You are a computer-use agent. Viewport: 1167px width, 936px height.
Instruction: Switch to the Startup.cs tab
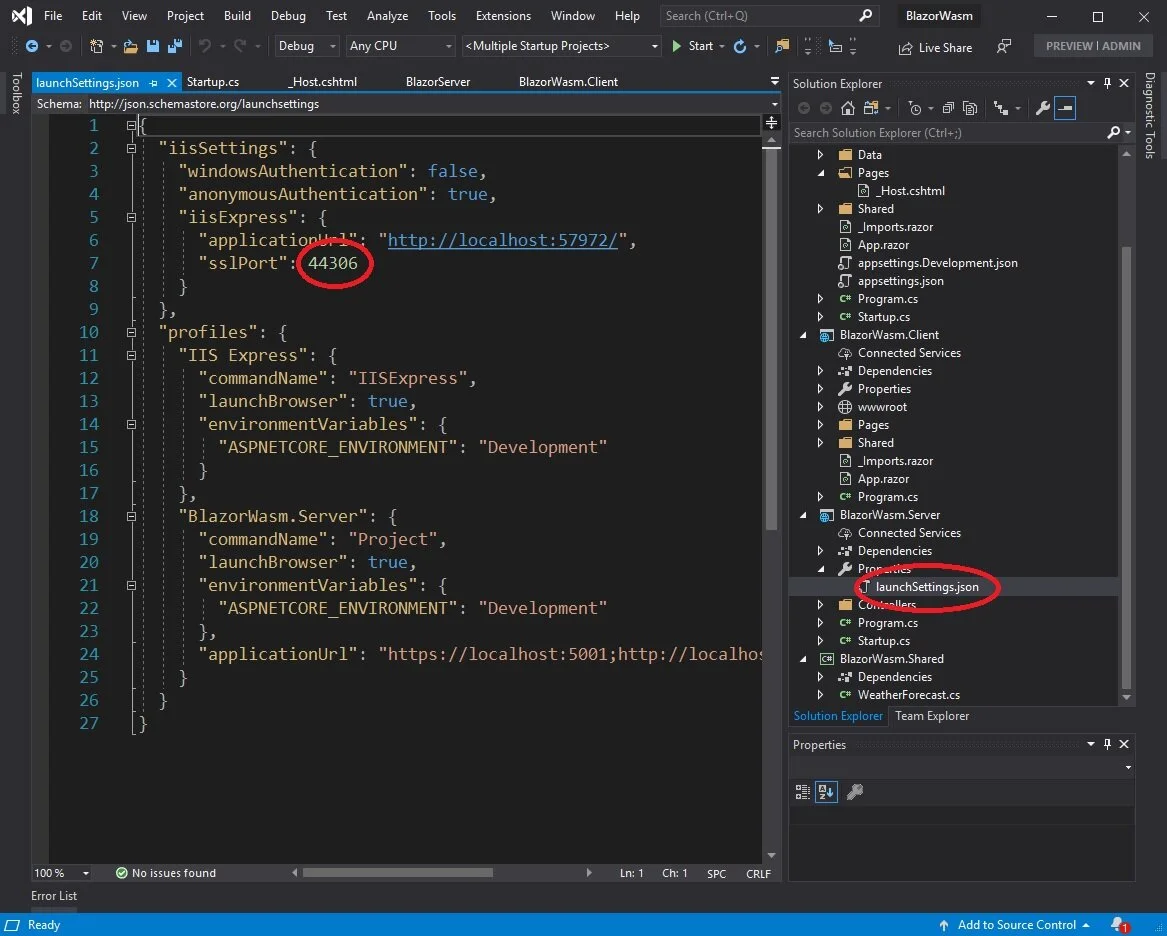pyautogui.click(x=213, y=82)
